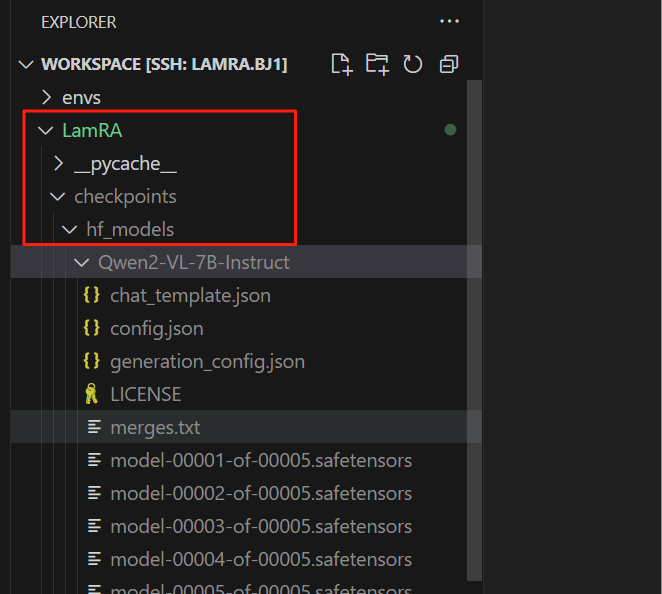Click the New Folder icon

coord(377,64)
